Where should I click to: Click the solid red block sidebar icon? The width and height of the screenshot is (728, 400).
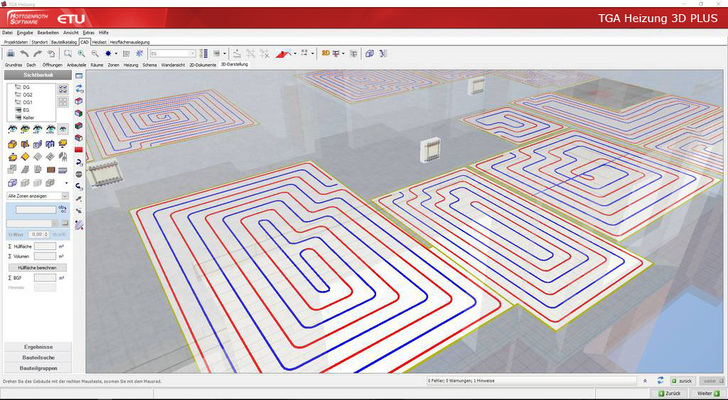pos(79,149)
